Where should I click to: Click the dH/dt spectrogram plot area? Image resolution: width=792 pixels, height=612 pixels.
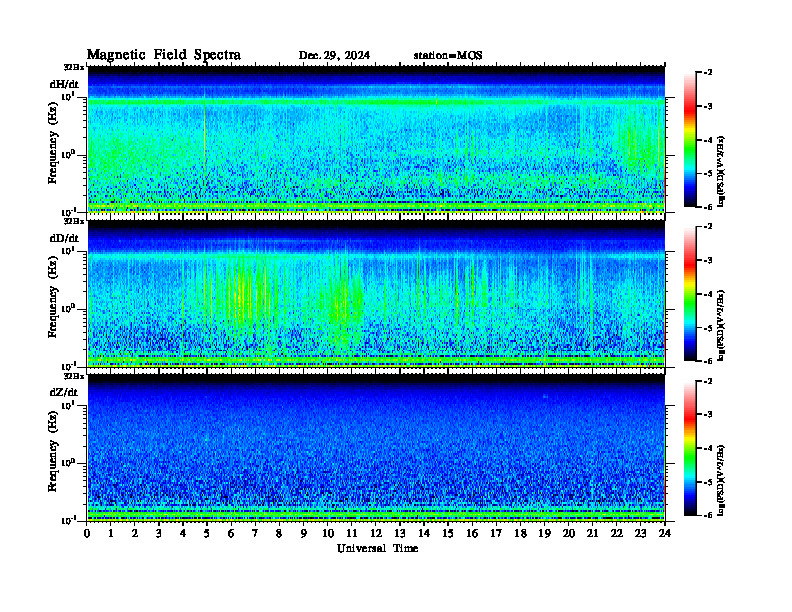point(376,139)
